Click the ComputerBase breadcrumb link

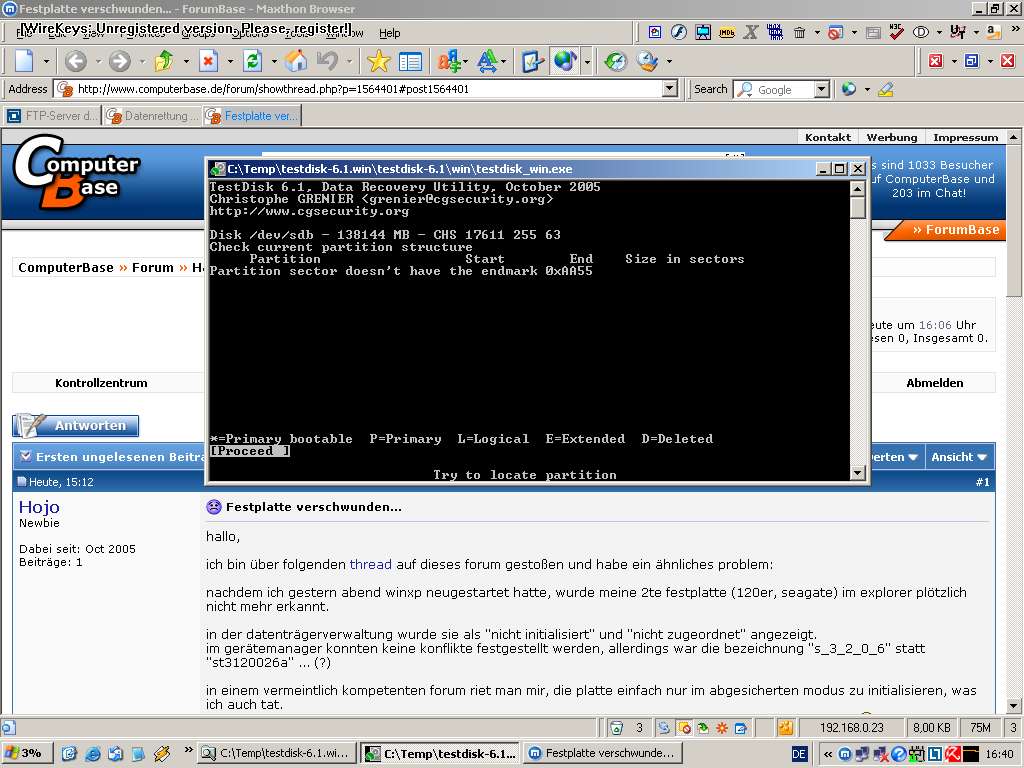pyautogui.click(x=65, y=268)
